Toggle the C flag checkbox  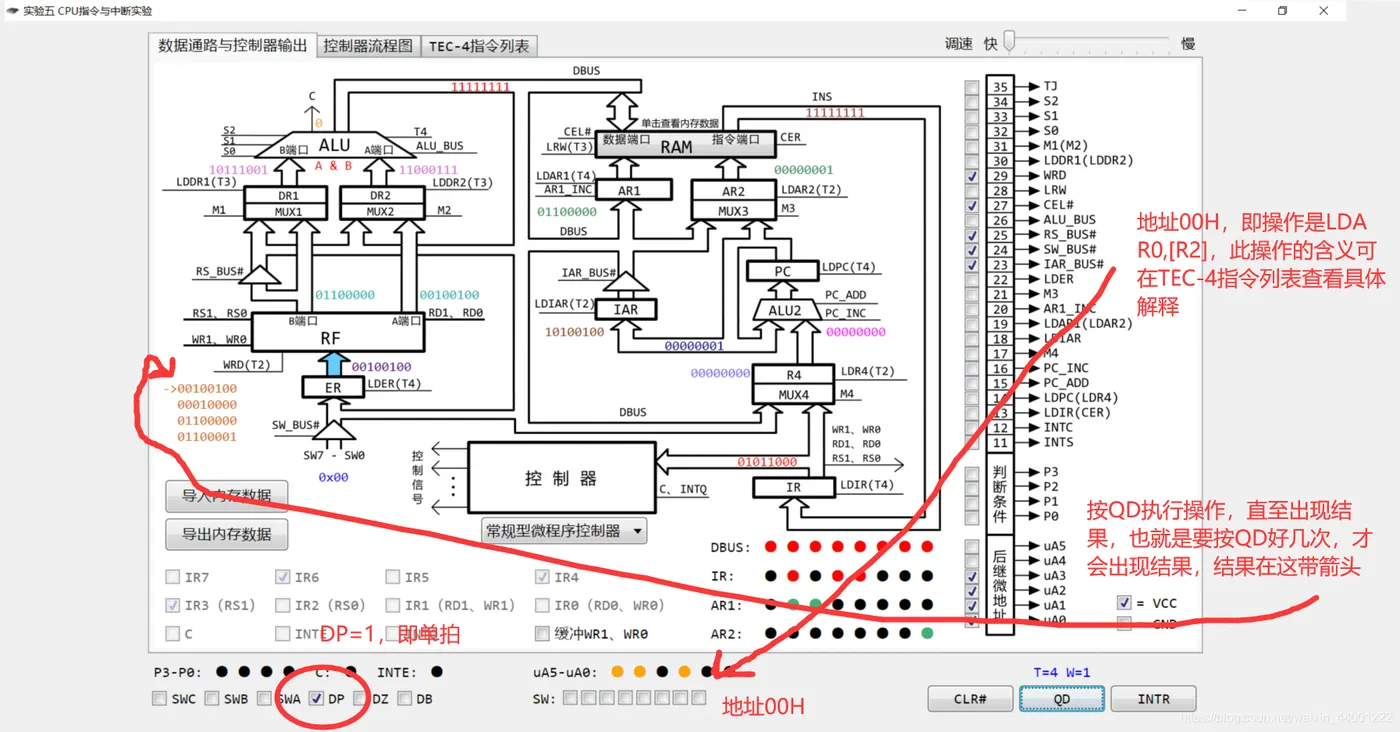(x=173, y=633)
